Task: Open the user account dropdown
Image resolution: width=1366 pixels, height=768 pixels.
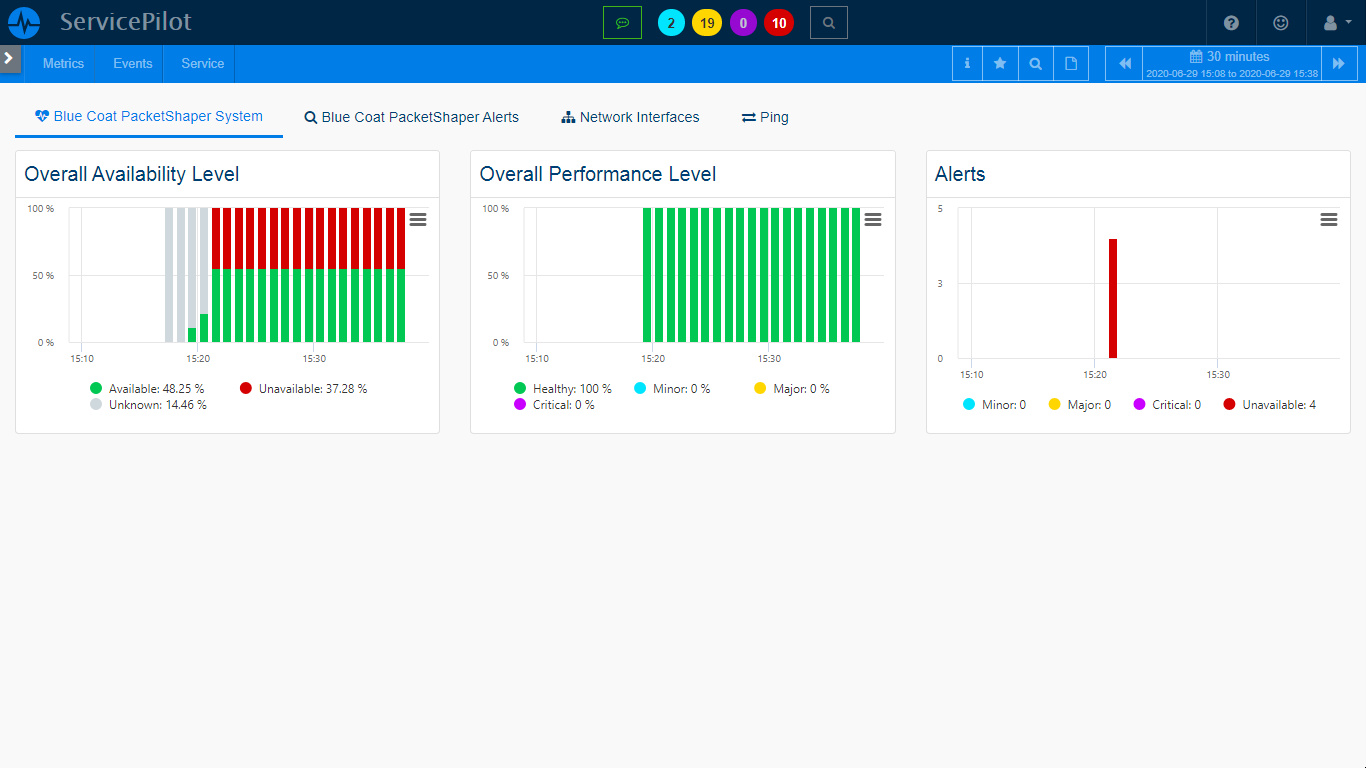Action: (1336, 23)
